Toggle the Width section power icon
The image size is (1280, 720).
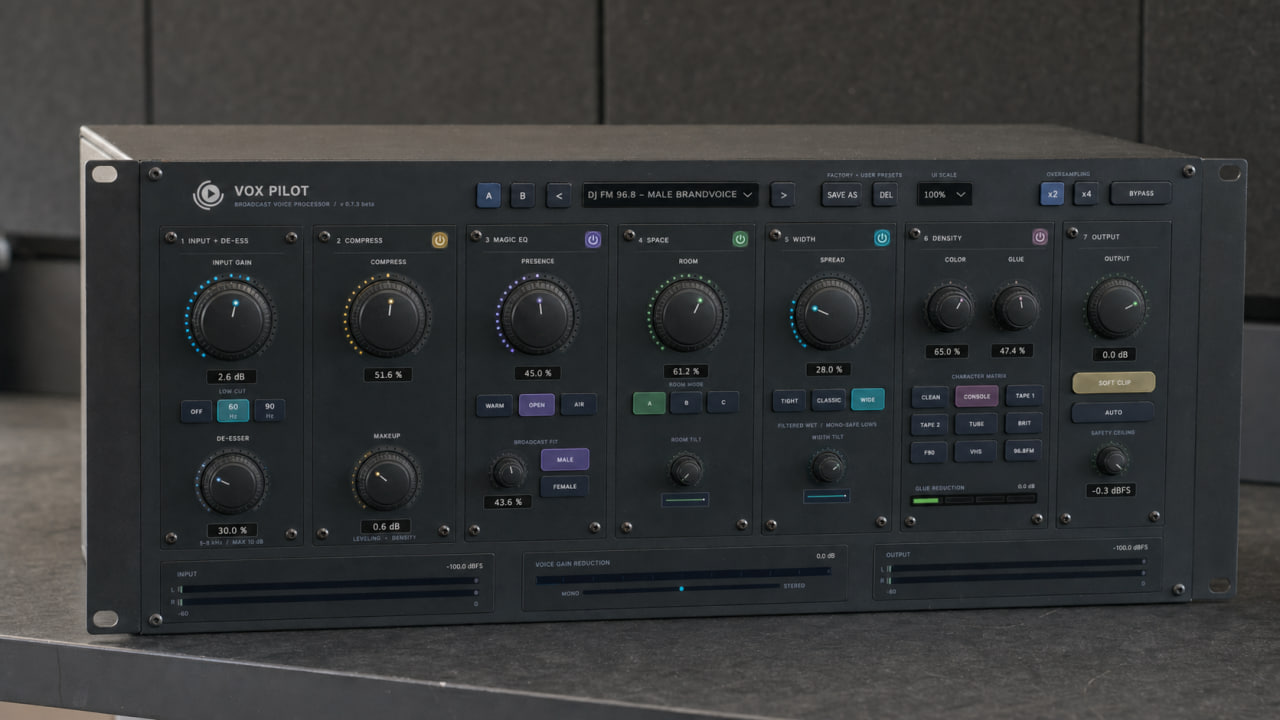(x=882, y=238)
